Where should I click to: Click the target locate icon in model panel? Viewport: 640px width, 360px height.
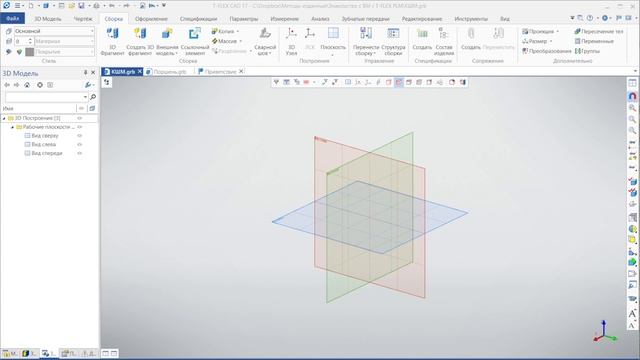40,85
